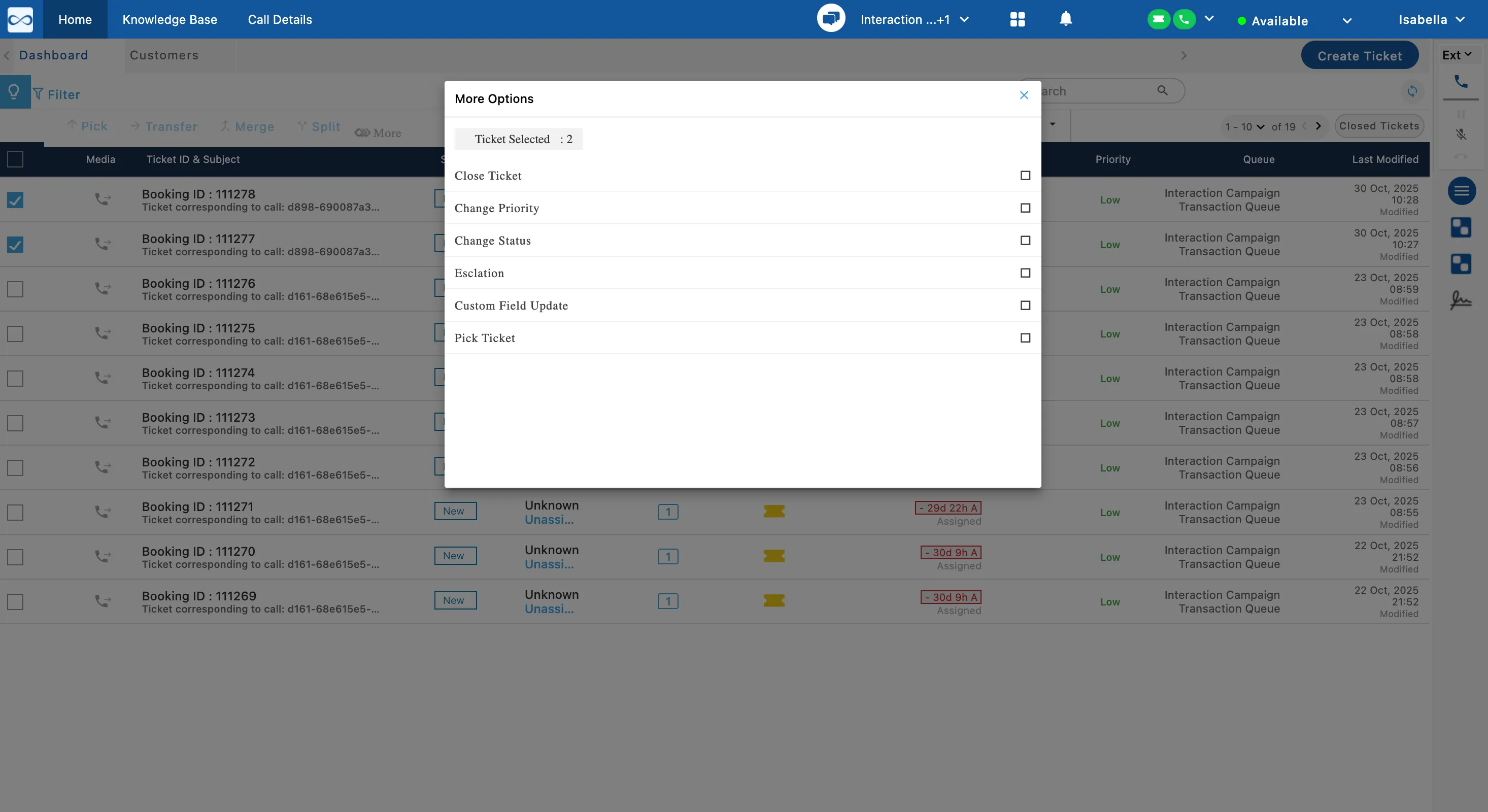Uncheck the Booking ID 111278 row checkbox
Viewport: 1488px width, 812px height.
click(15, 200)
